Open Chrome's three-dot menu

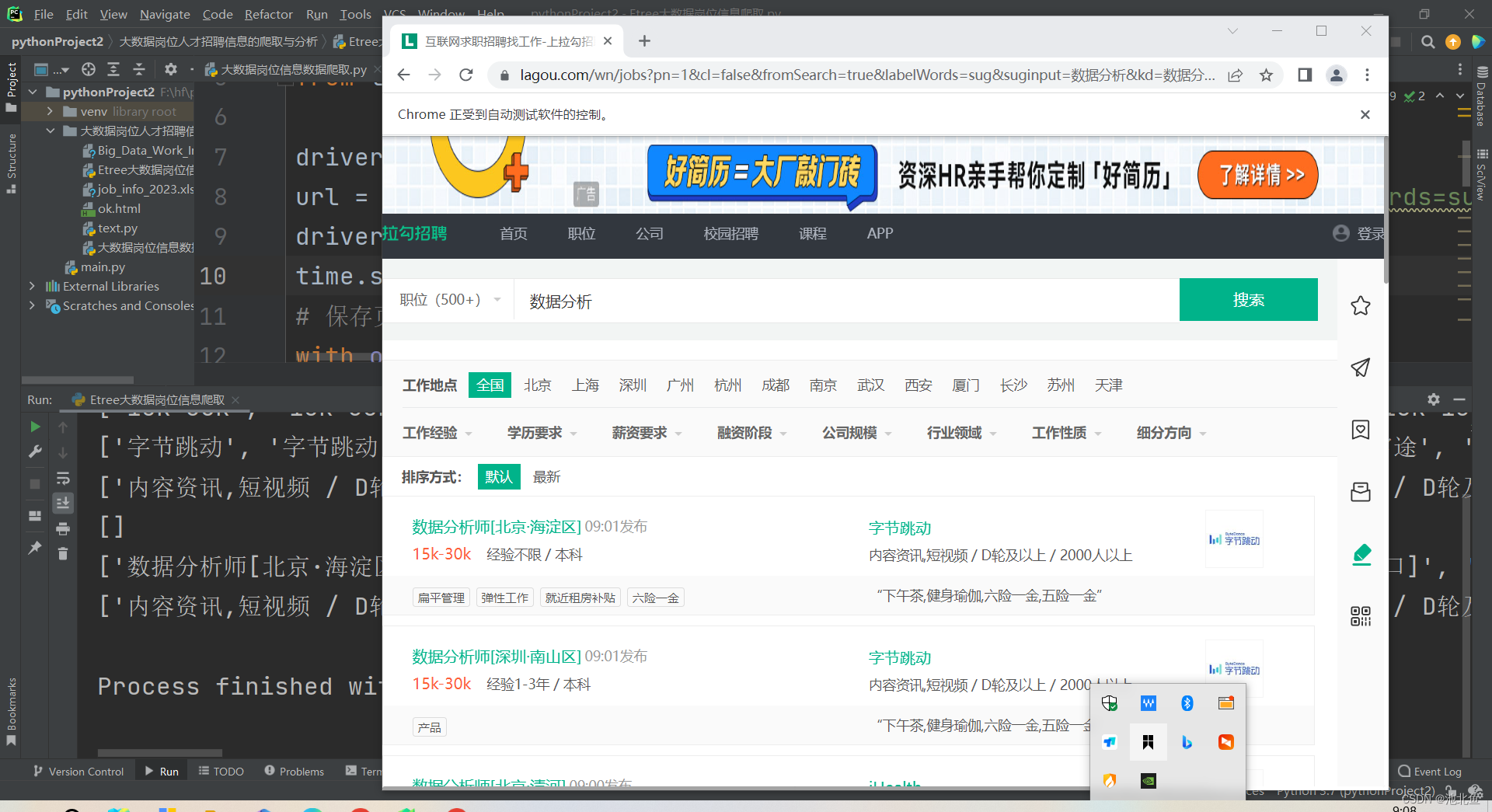1367,75
